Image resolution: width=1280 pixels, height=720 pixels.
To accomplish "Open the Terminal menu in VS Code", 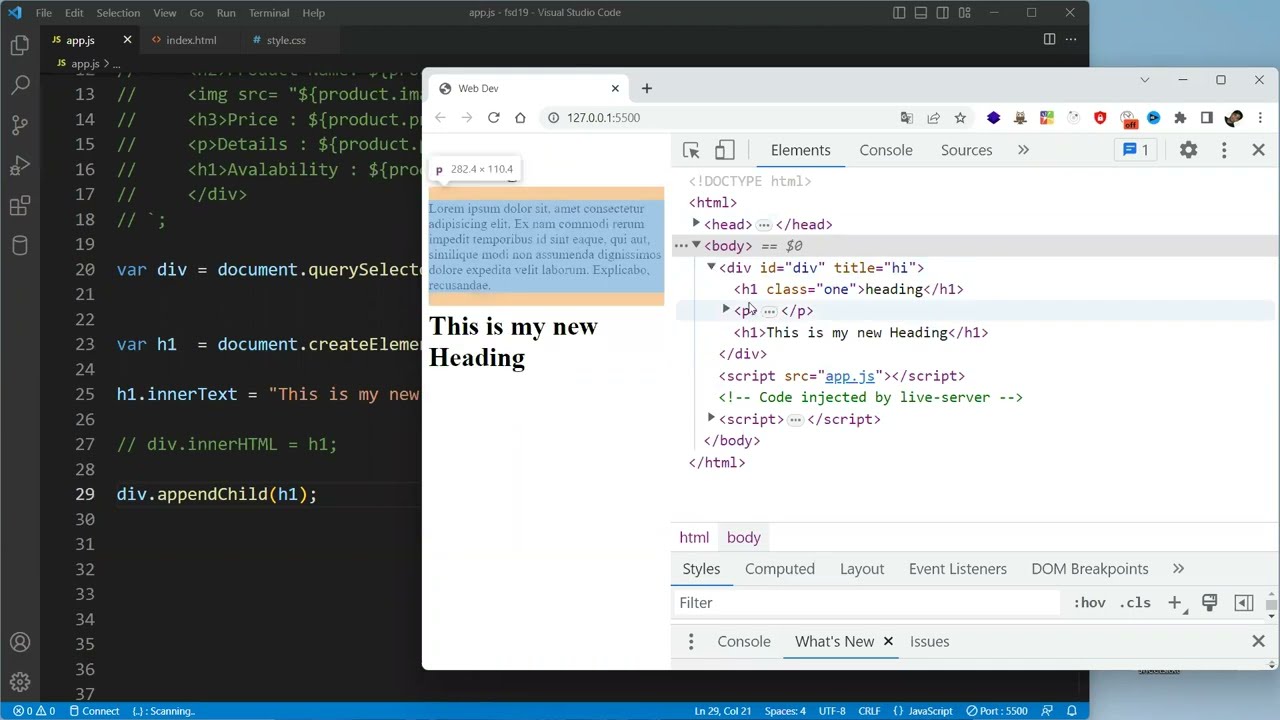I will click(x=269, y=13).
